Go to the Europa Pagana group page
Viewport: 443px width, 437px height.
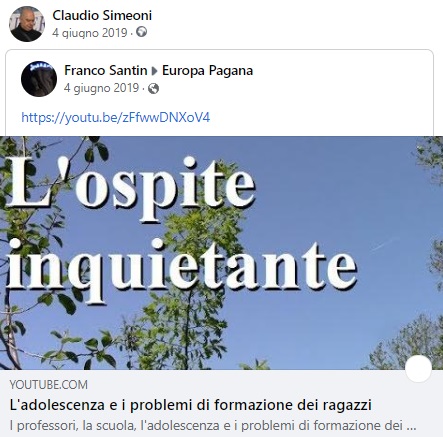pyautogui.click(x=207, y=70)
